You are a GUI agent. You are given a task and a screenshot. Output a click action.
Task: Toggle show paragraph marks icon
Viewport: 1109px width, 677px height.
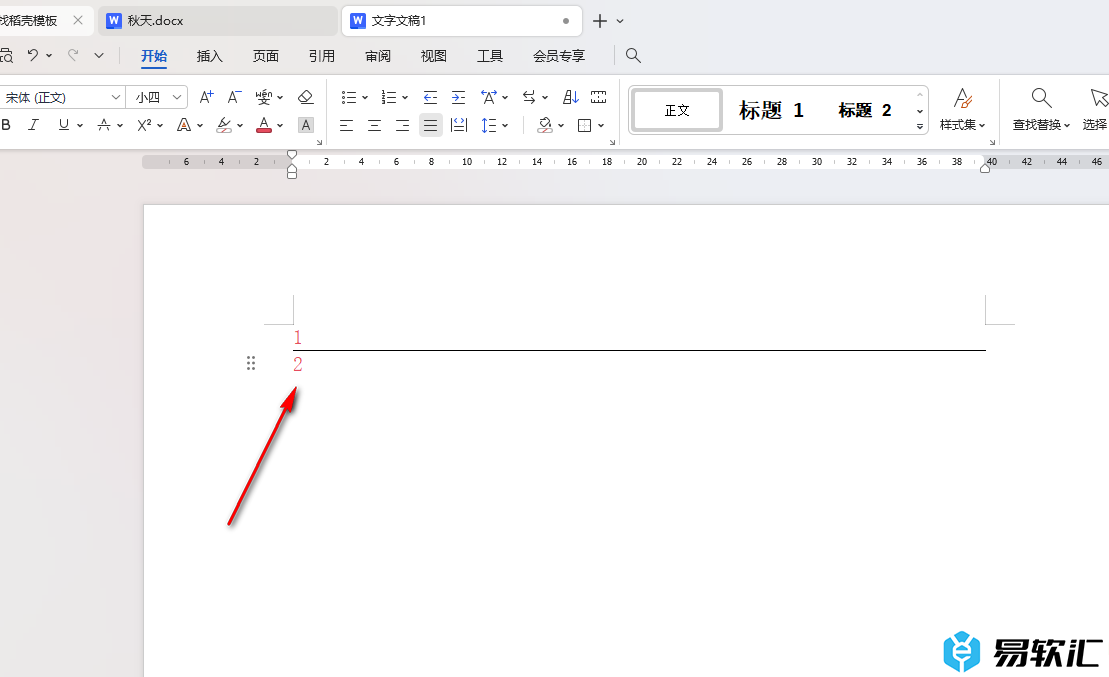(x=598, y=97)
